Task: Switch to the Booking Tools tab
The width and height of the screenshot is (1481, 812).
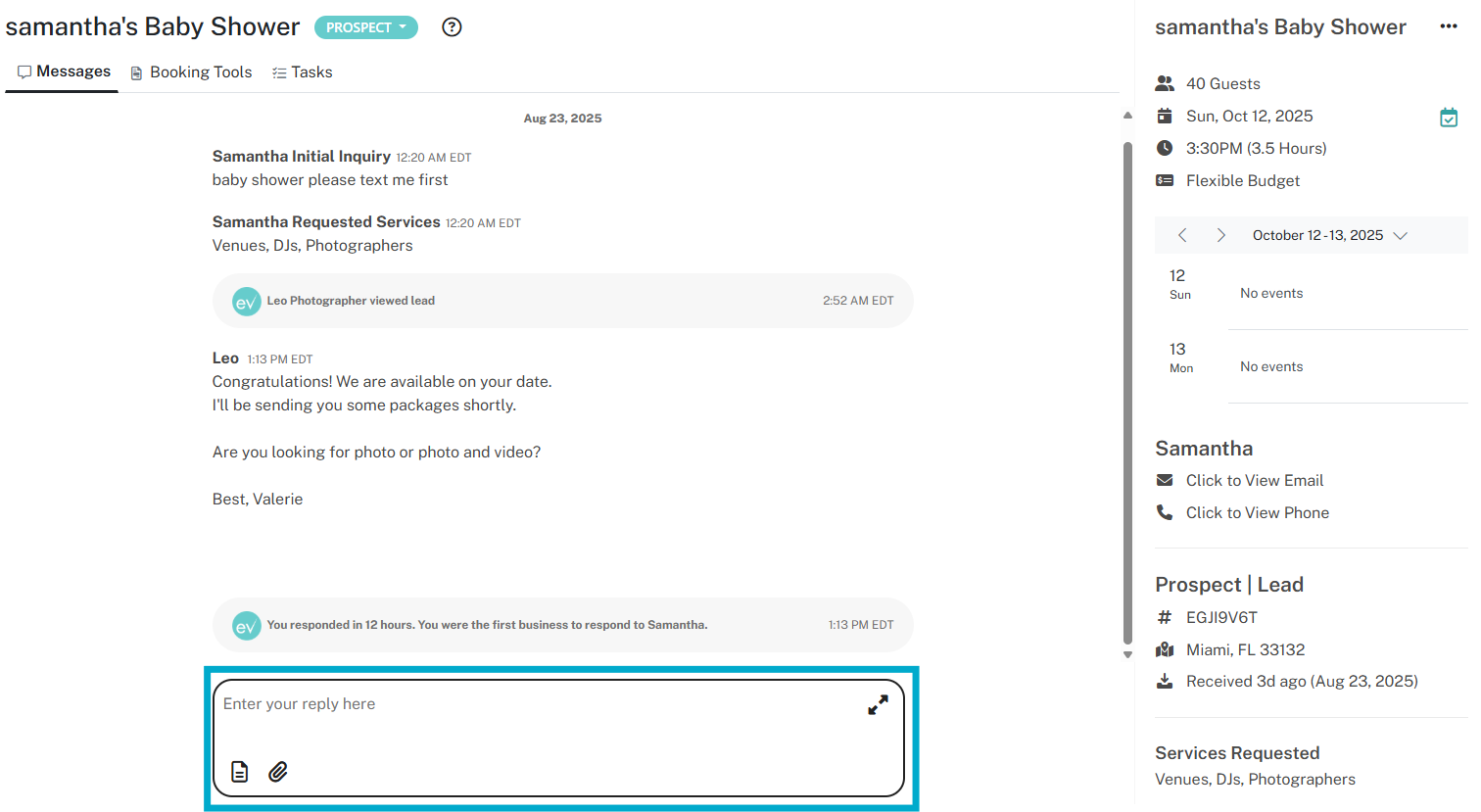Action: tap(191, 72)
